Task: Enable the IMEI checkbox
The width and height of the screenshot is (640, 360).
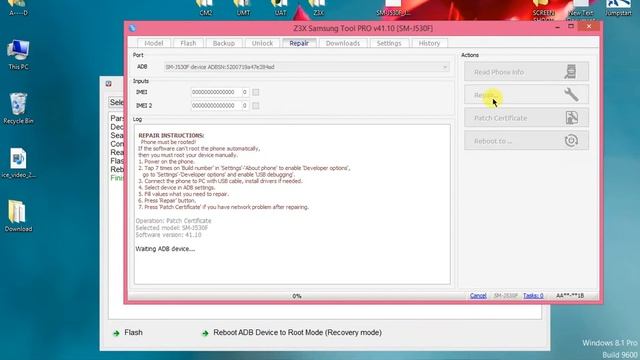Action: click(x=256, y=92)
